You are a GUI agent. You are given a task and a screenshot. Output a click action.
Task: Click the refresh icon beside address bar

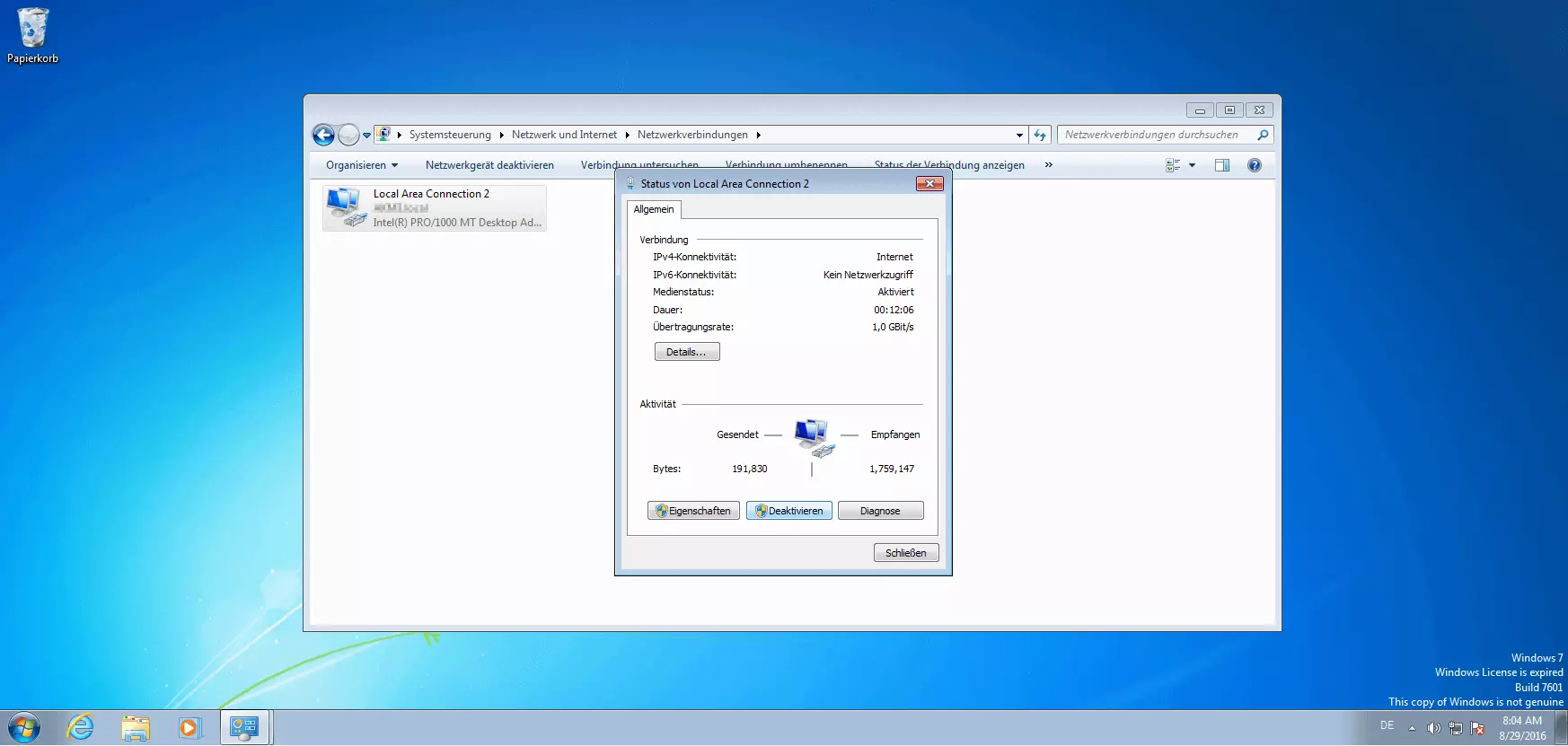(x=1040, y=135)
